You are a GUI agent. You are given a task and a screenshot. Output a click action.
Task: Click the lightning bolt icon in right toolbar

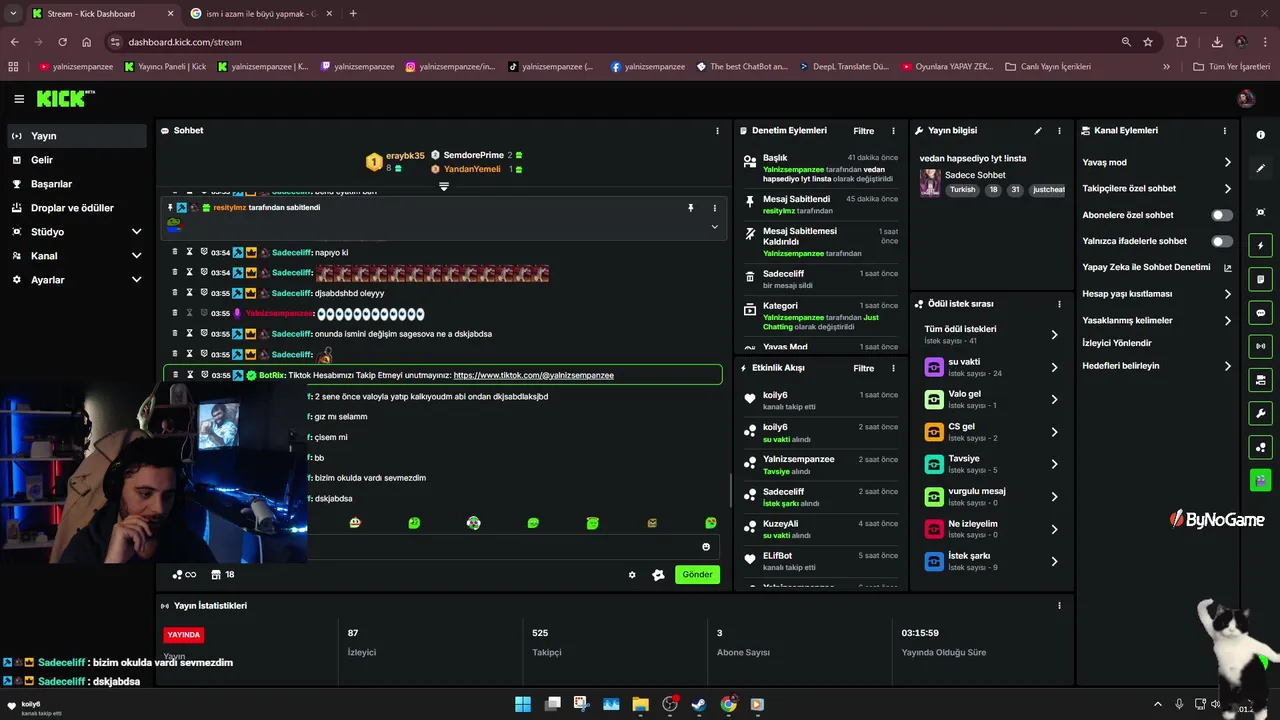[x=1260, y=246]
